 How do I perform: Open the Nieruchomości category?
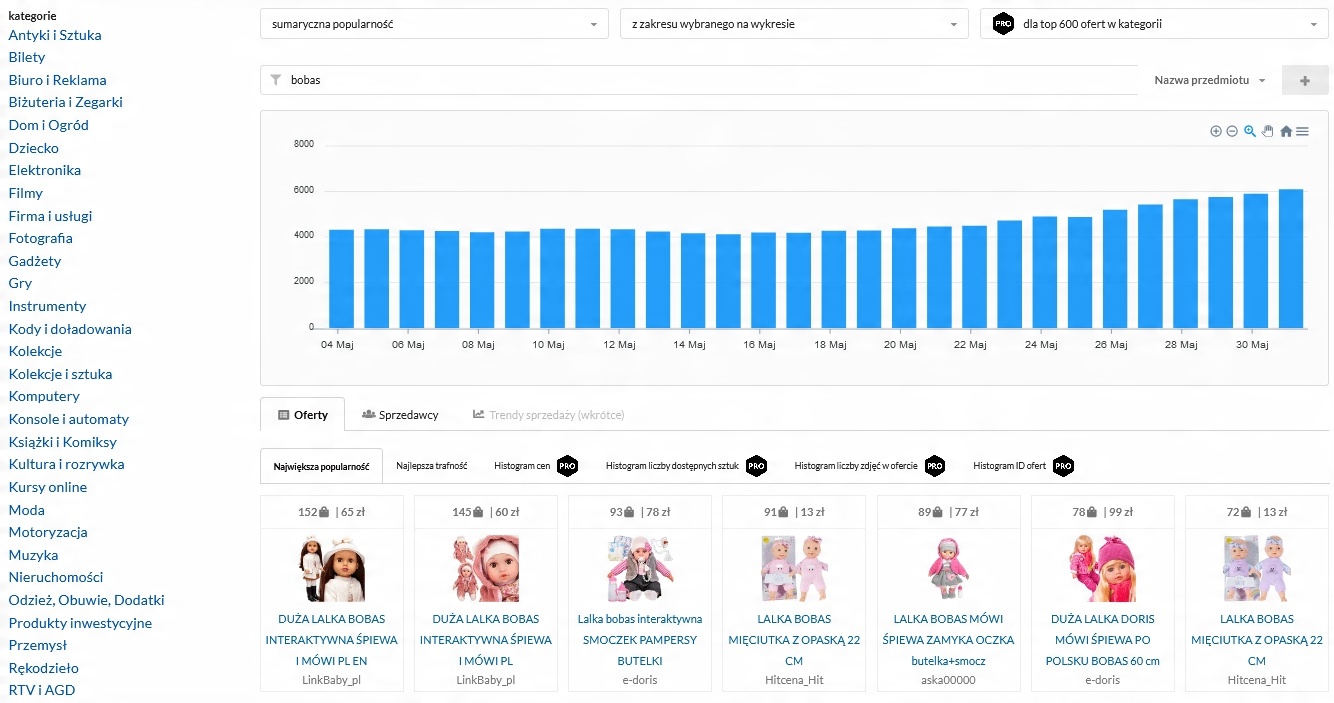(56, 577)
